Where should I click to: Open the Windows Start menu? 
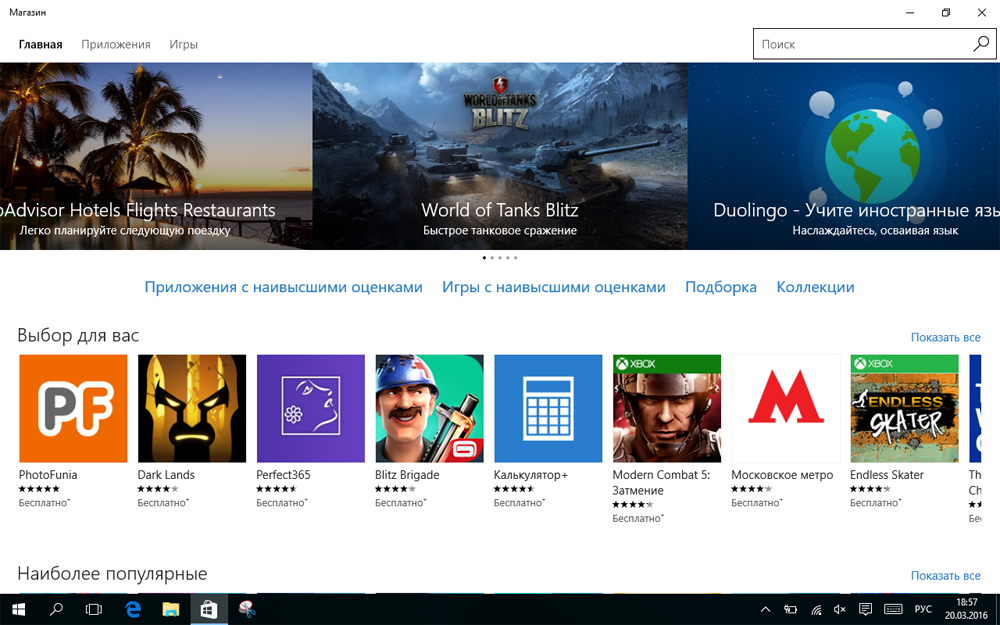tap(18, 610)
